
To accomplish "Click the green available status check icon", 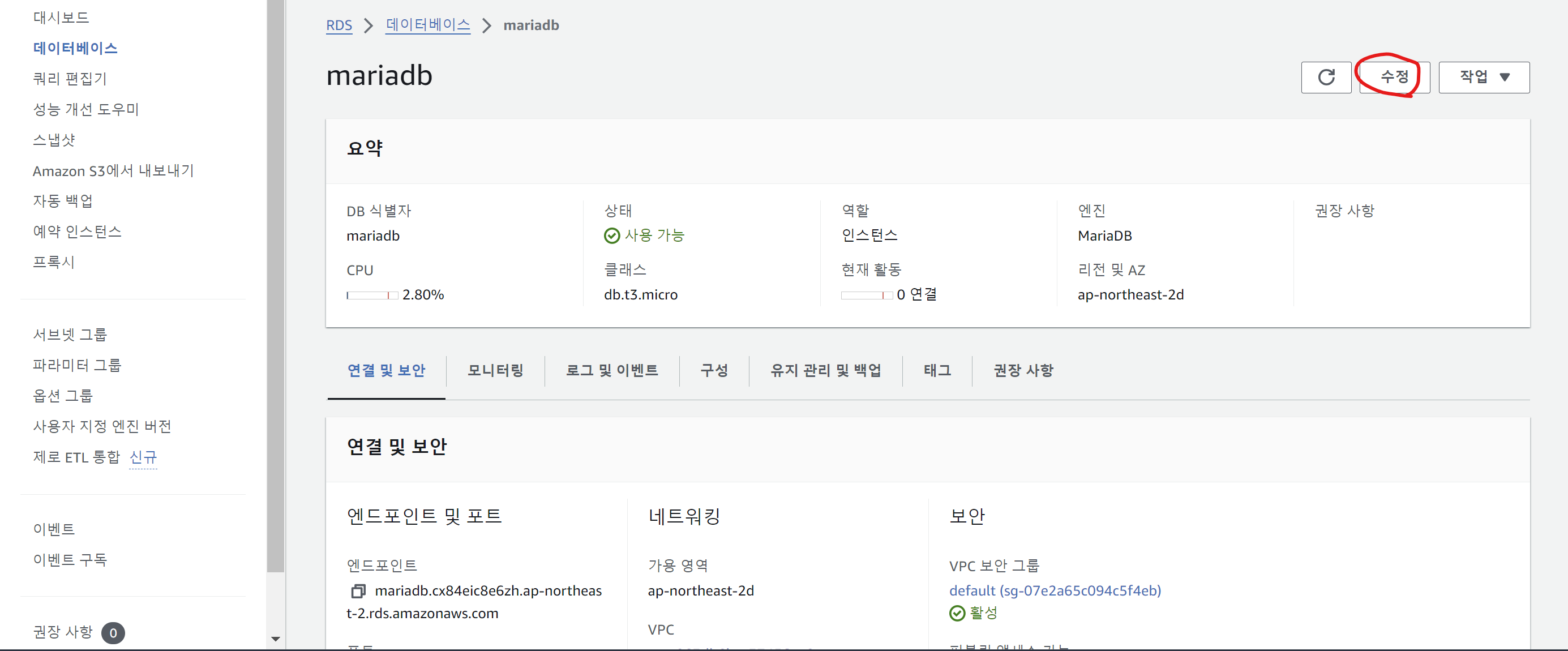I will pos(611,235).
